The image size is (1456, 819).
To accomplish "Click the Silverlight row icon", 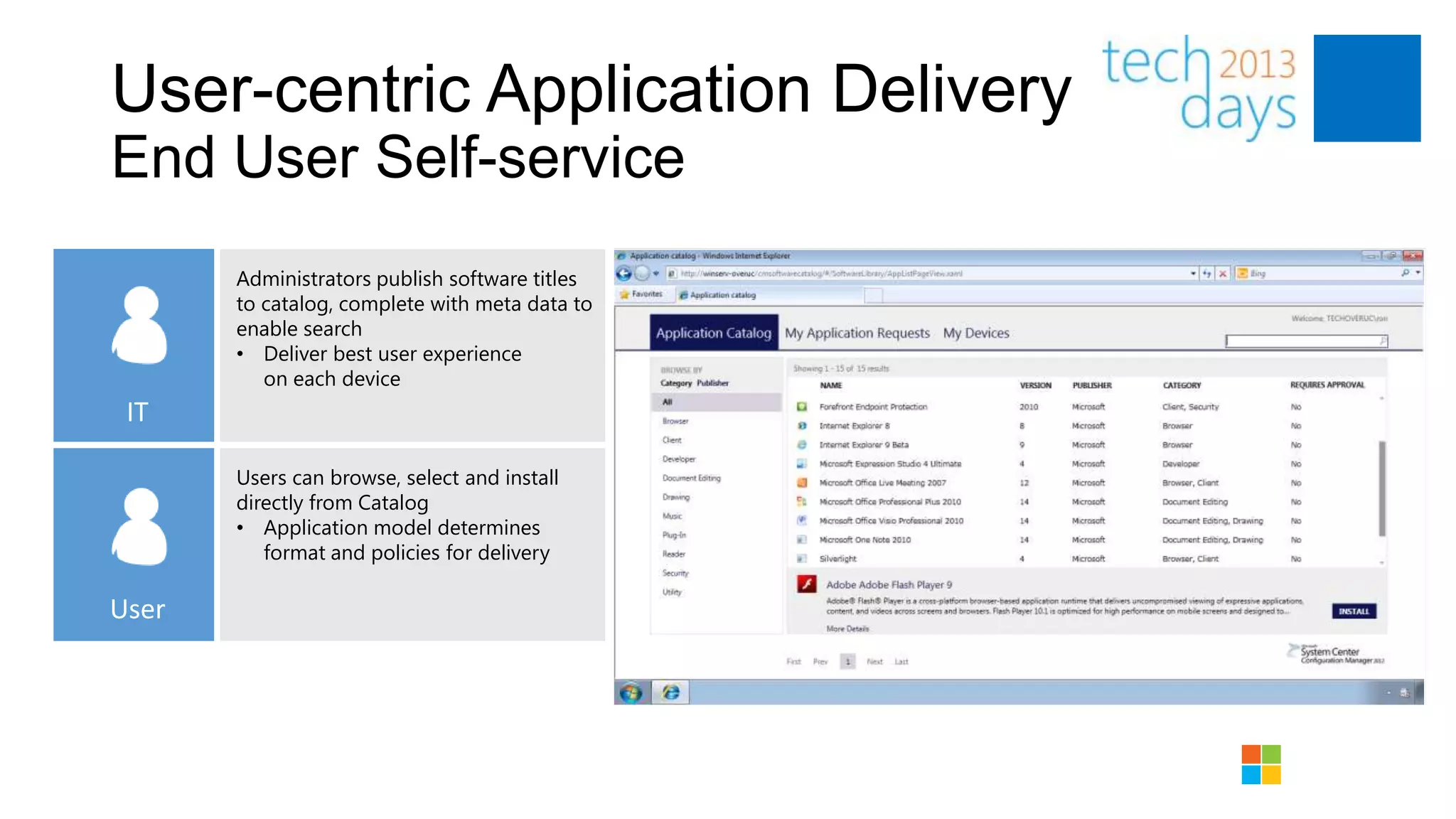I will click(x=801, y=559).
